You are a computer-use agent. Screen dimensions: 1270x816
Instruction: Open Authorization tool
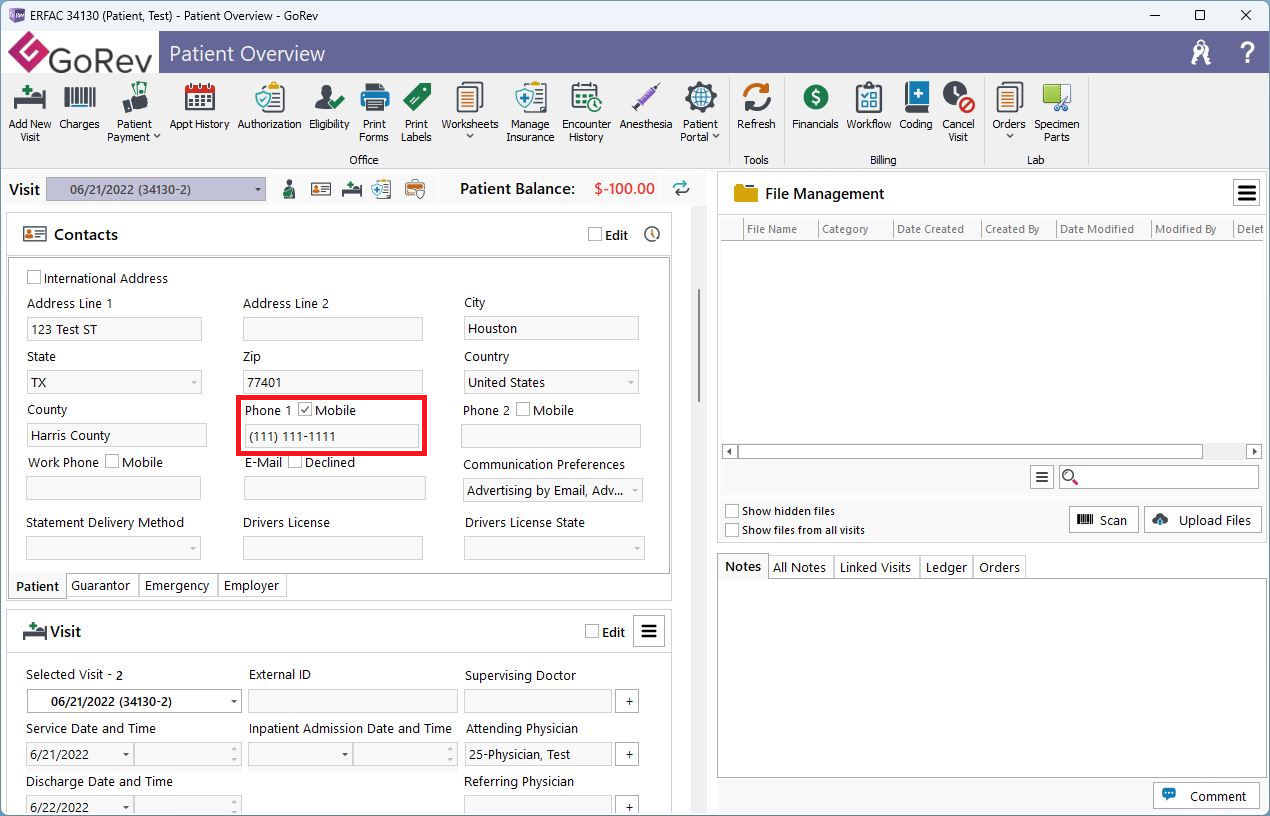tap(269, 107)
